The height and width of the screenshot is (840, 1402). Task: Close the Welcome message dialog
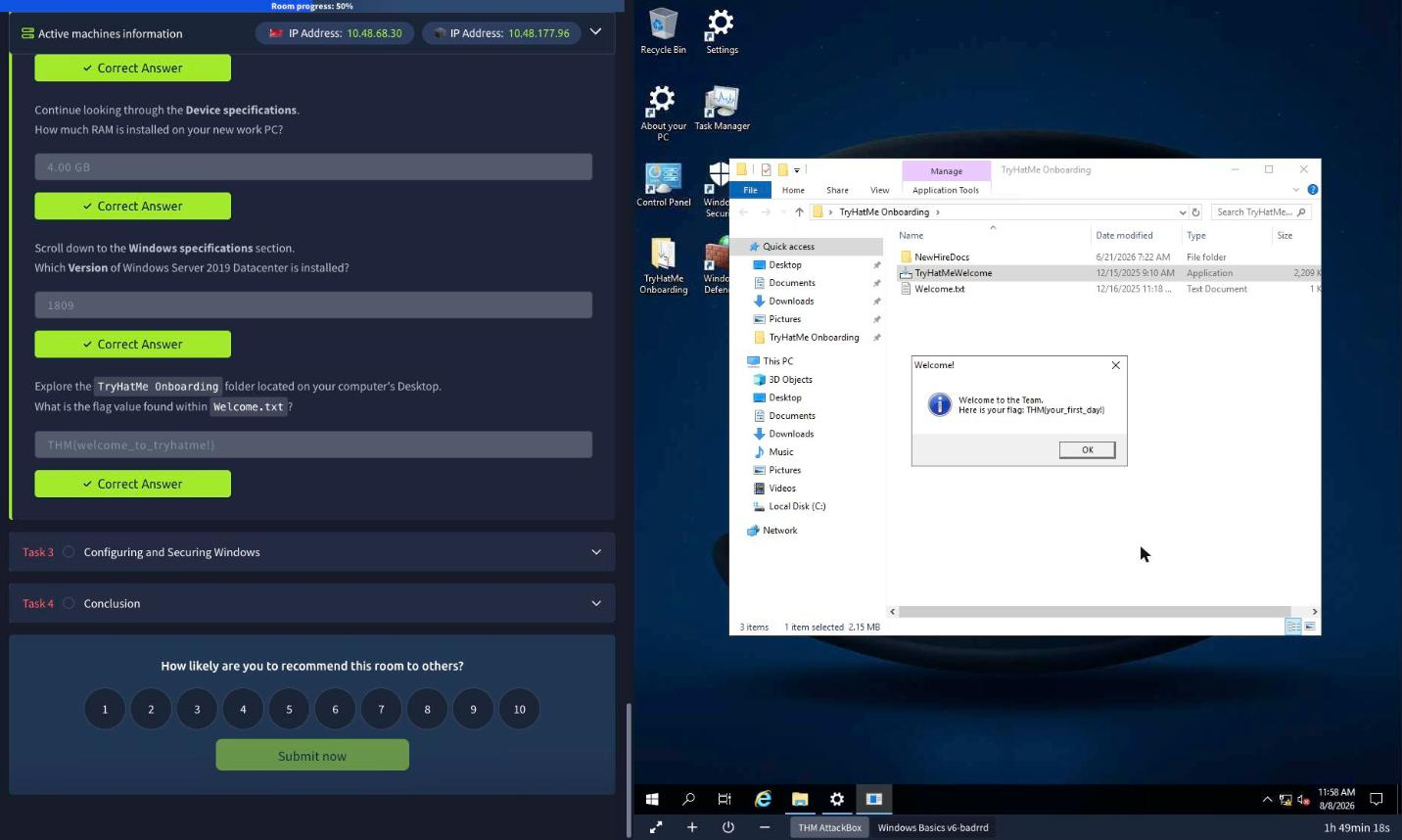[1115, 365]
